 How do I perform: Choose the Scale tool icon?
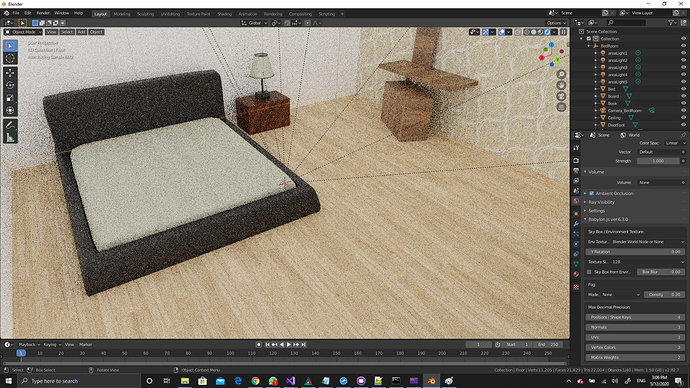(10, 98)
